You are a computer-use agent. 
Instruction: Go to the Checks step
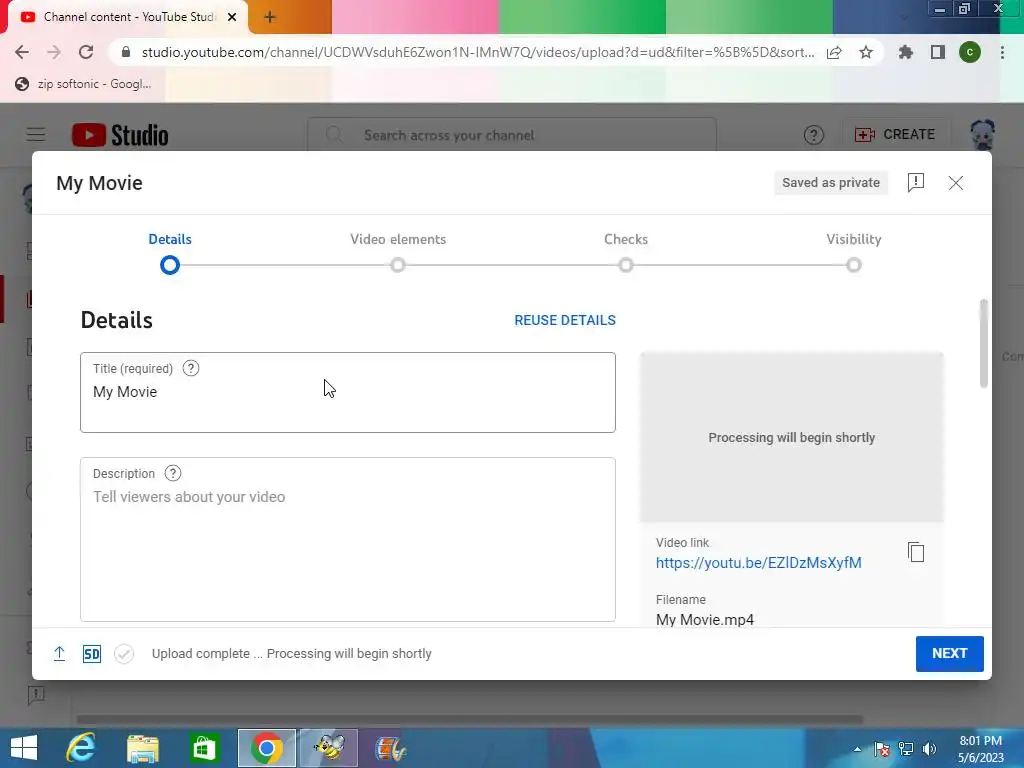[x=626, y=252]
